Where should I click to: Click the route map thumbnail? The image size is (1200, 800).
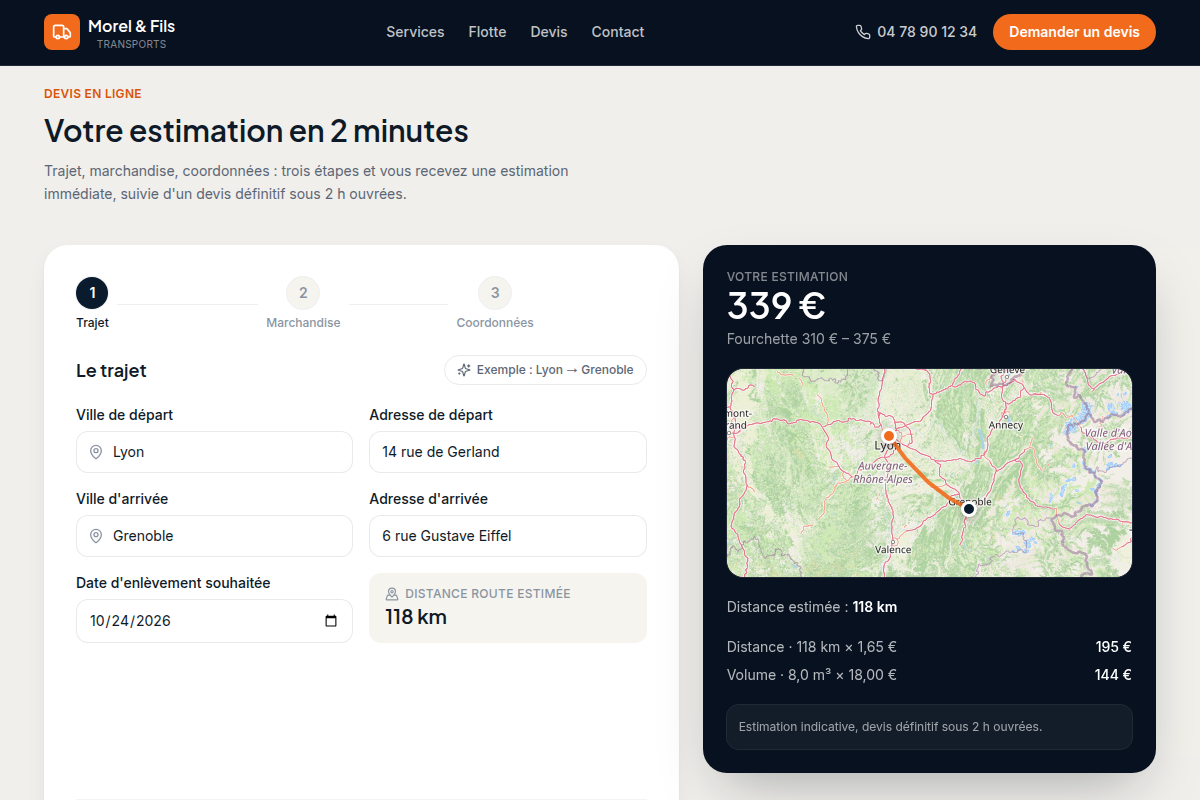coord(929,473)
